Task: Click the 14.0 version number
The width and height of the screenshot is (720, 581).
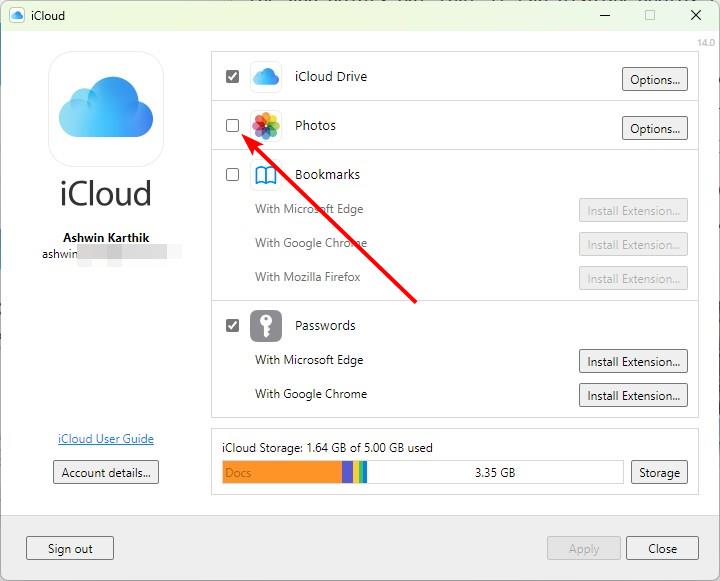Action: tap(706, 43)
